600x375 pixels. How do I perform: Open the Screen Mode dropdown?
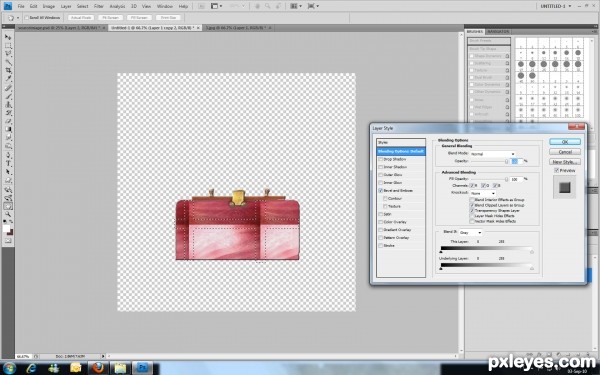point(313,6)
